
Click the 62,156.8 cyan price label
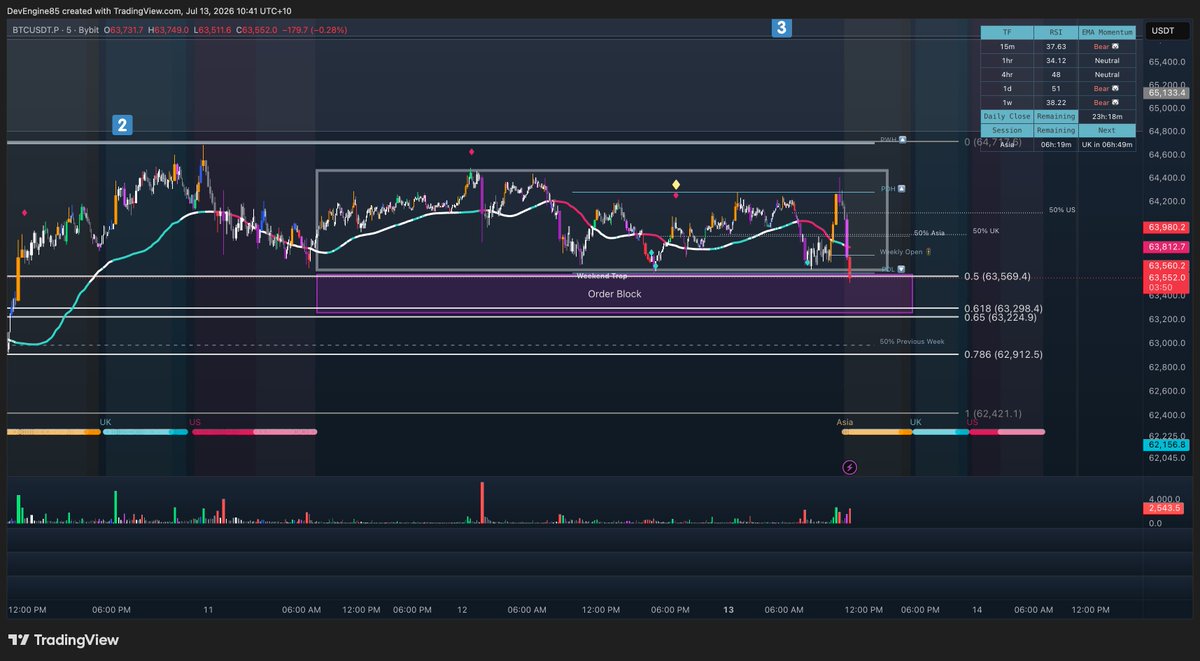pos(1167,445)
